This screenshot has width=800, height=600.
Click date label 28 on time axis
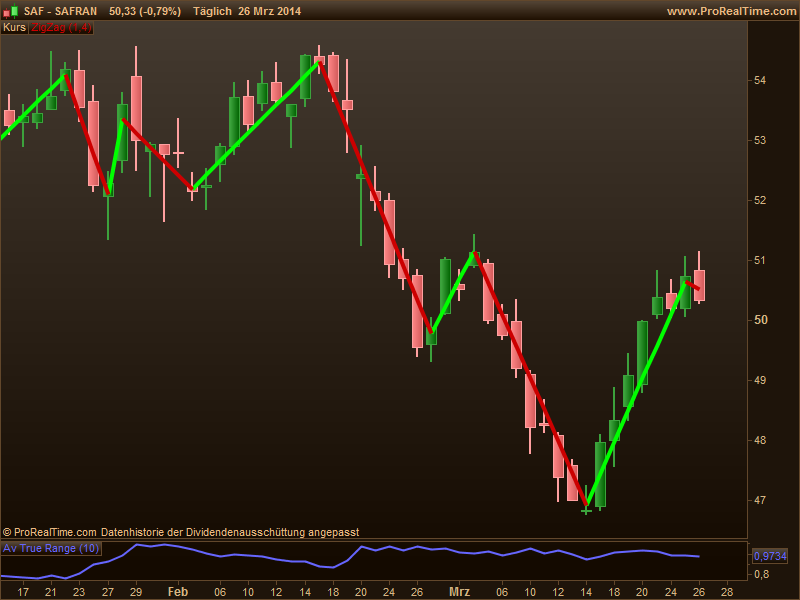[727, 592]
